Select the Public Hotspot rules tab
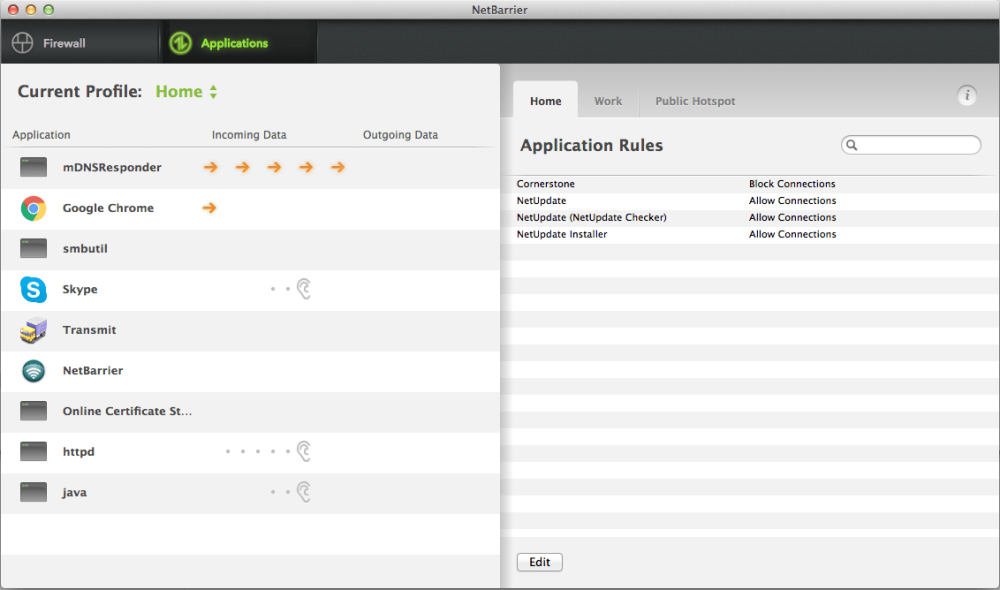 695,101
